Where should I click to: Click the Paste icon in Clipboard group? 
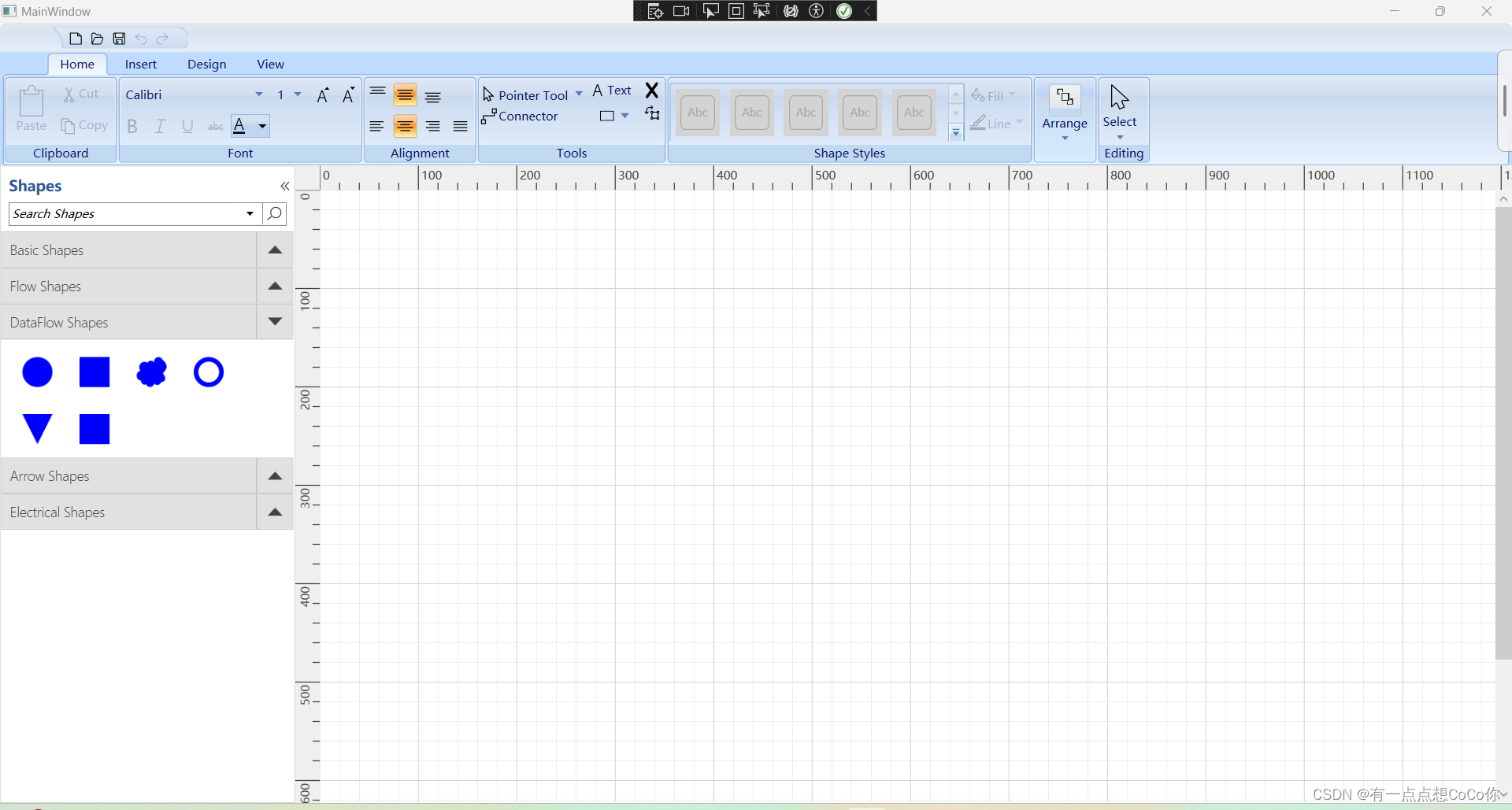coord(30,111)
